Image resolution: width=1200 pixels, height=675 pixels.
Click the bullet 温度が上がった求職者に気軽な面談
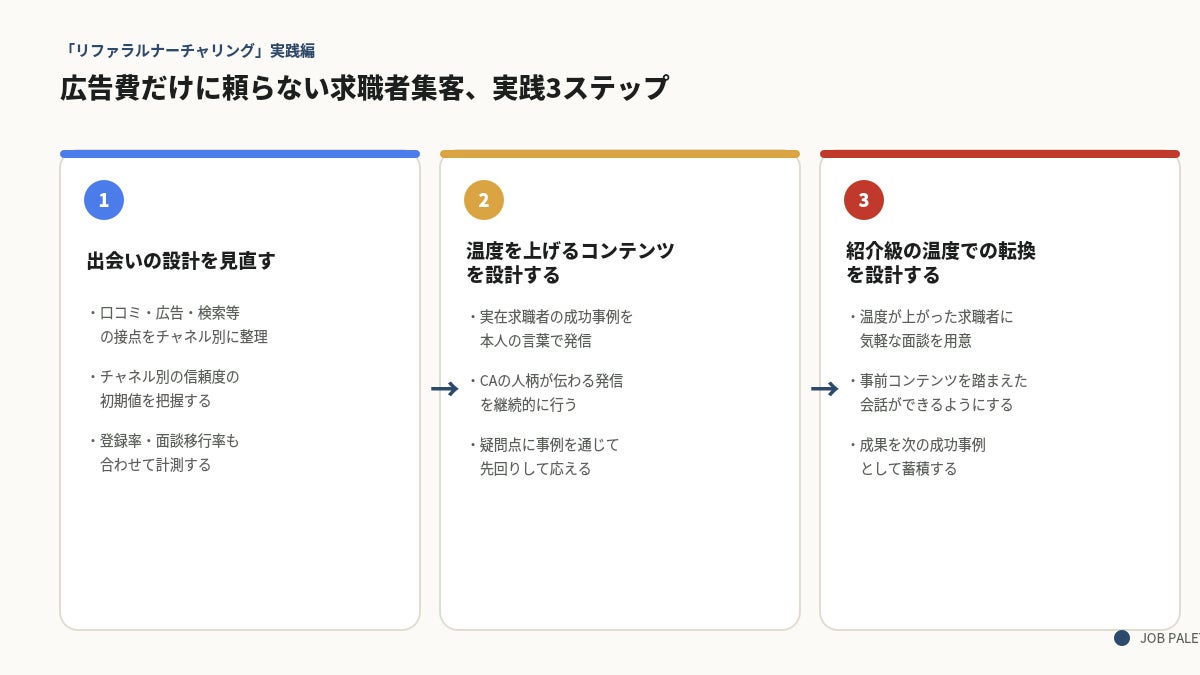coord(930,329)
